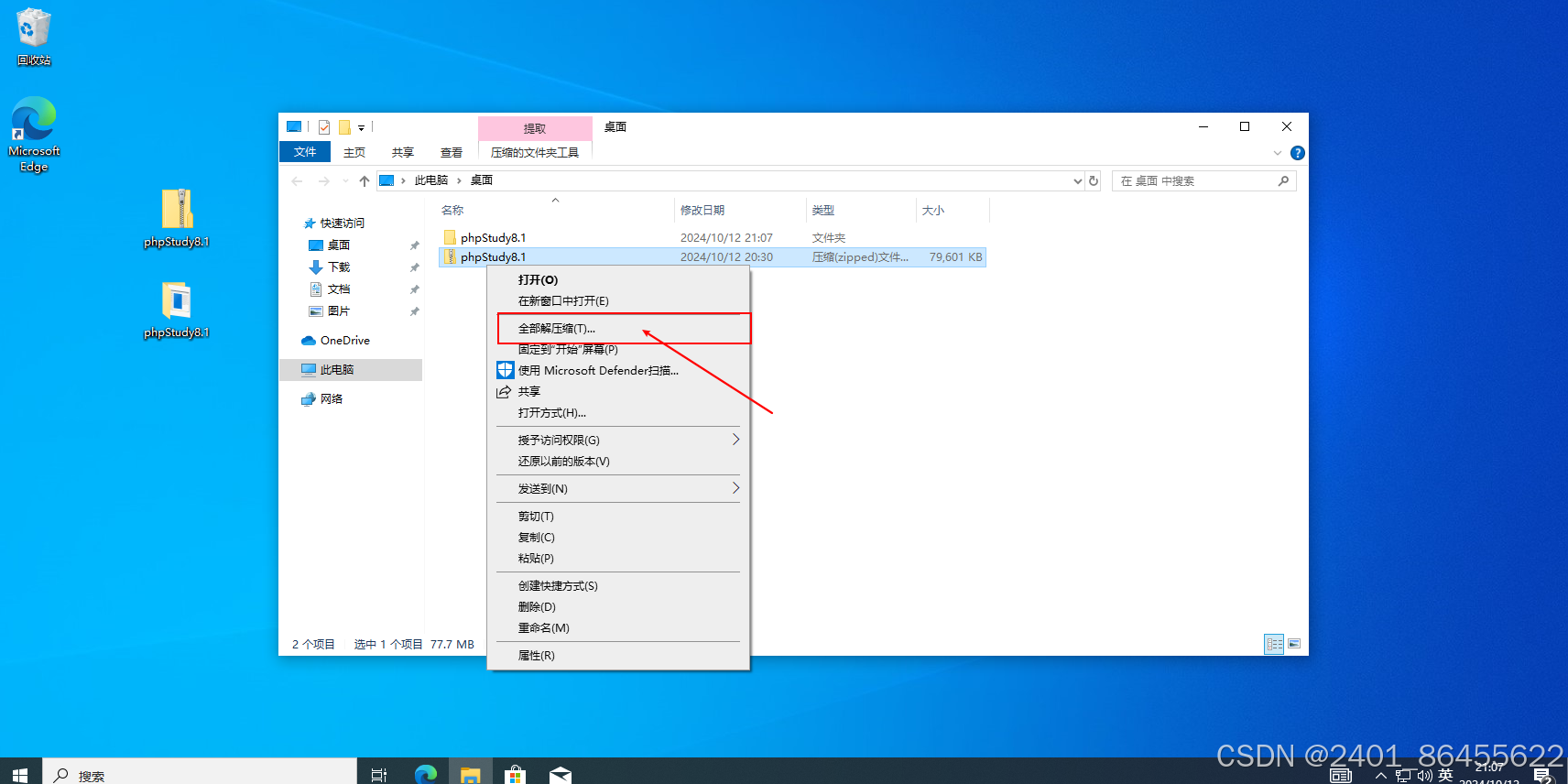Image resolution: width=1568 pixels, height=784 pixels.
Task: Select 网络 in navigation pane
Action: coord(332,399)
